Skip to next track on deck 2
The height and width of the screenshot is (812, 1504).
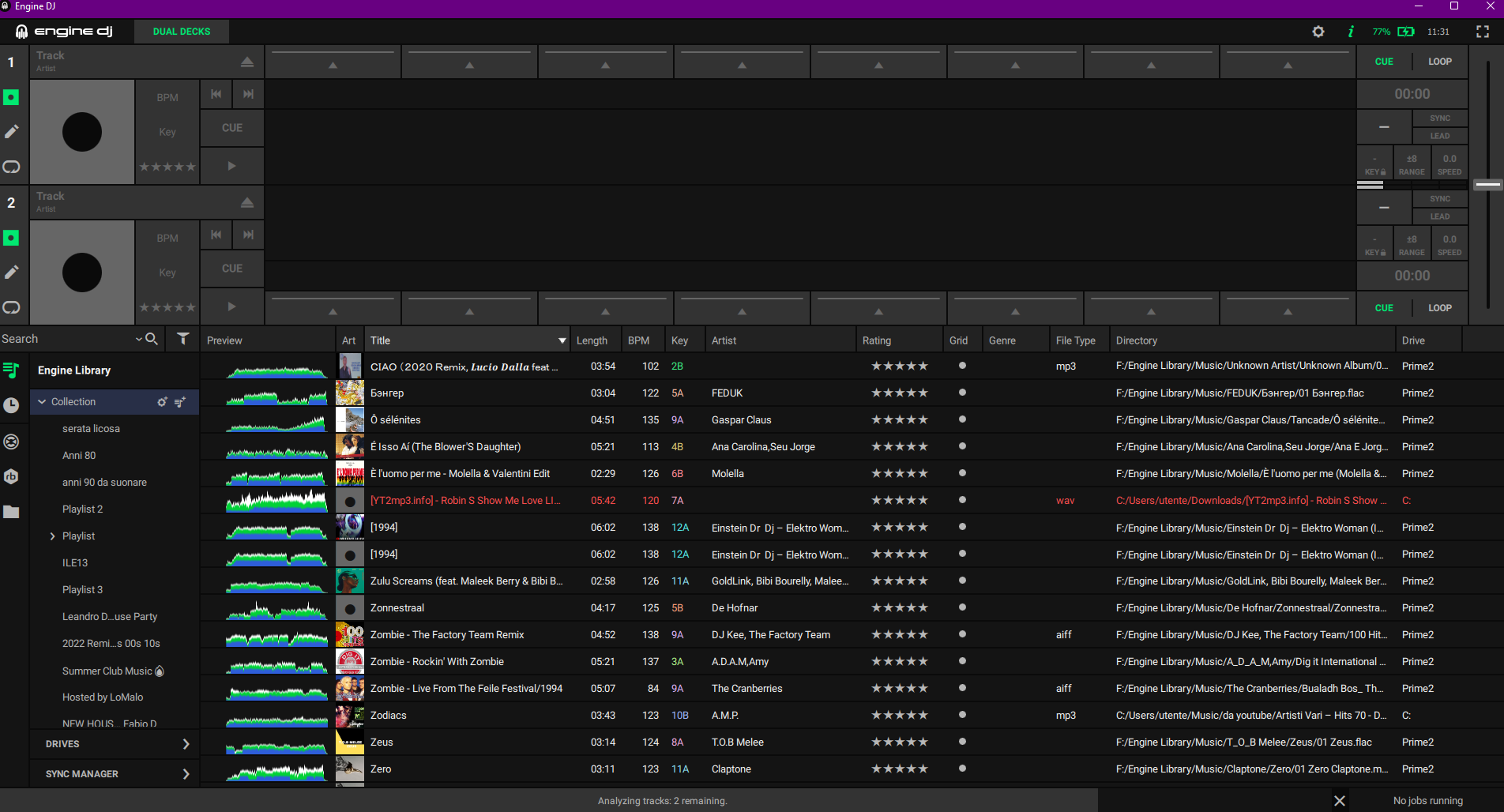[248, 235]
